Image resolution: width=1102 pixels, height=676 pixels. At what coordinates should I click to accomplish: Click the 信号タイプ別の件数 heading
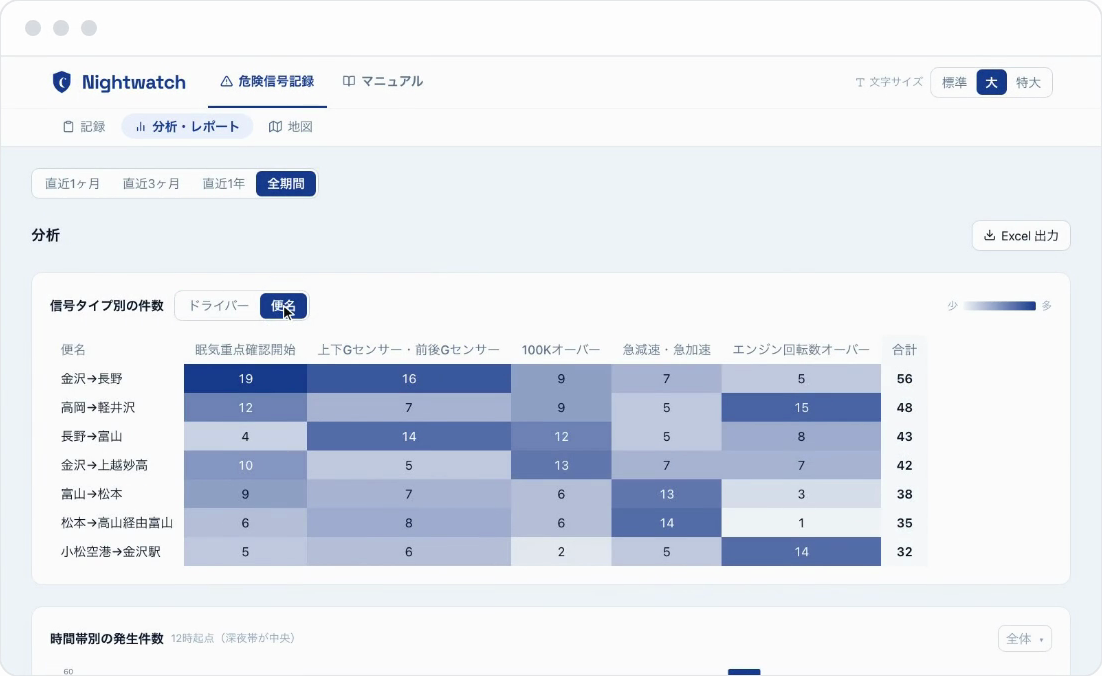coord(107,306)
